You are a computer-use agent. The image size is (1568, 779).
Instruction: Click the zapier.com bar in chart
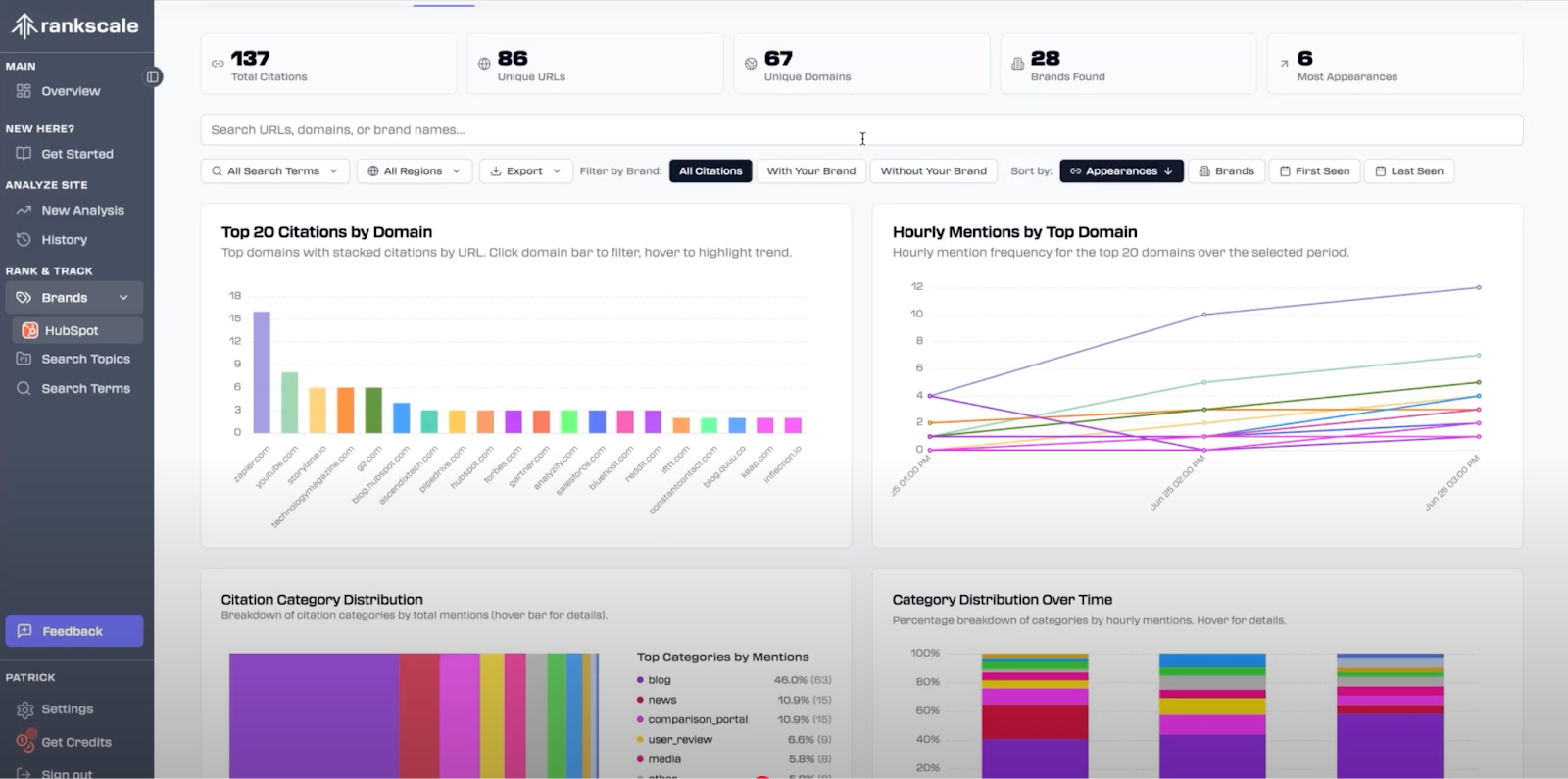[x=262, y=372]
